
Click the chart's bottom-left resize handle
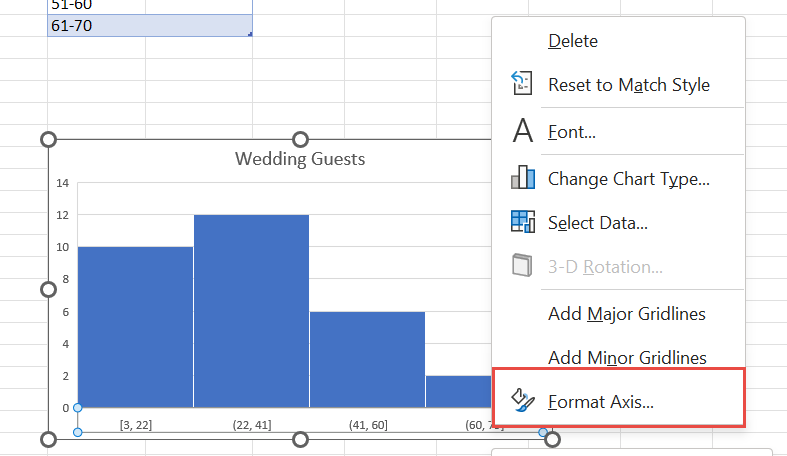tap(48, 439)
